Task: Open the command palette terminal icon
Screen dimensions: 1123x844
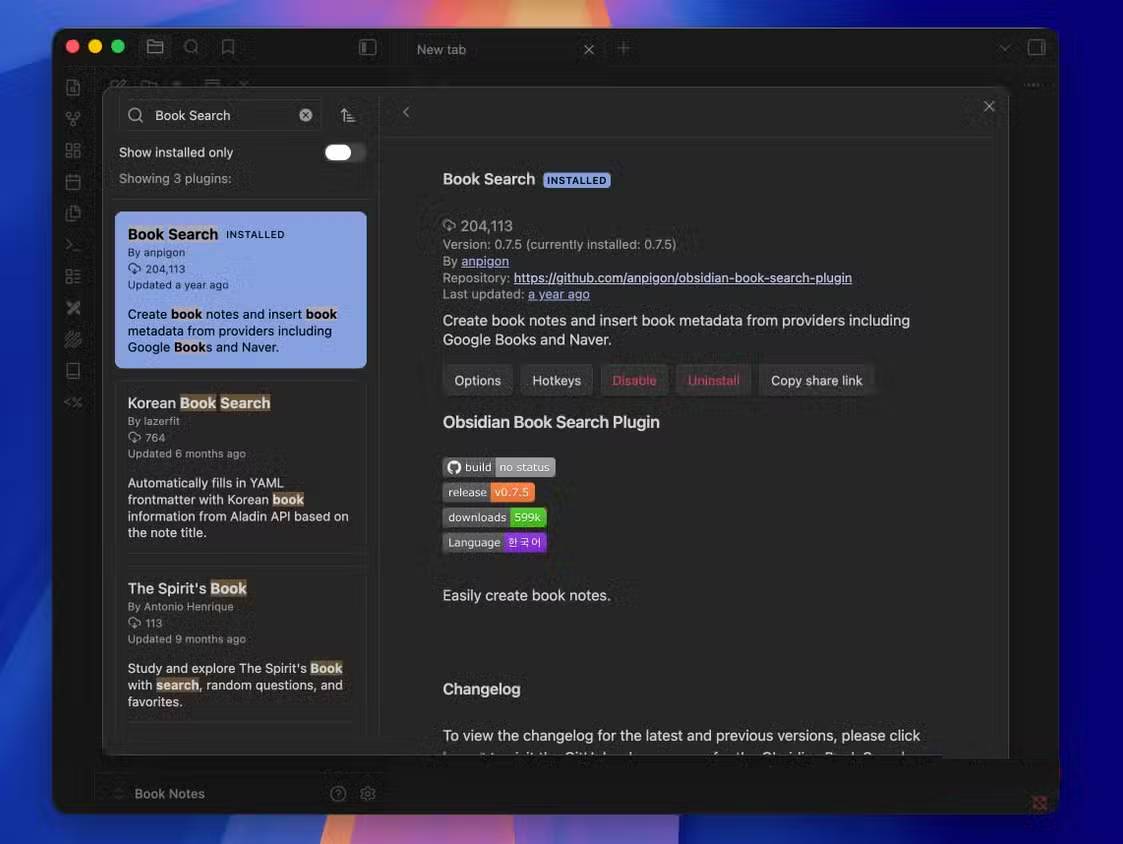Action: click(x=73, y=245)
